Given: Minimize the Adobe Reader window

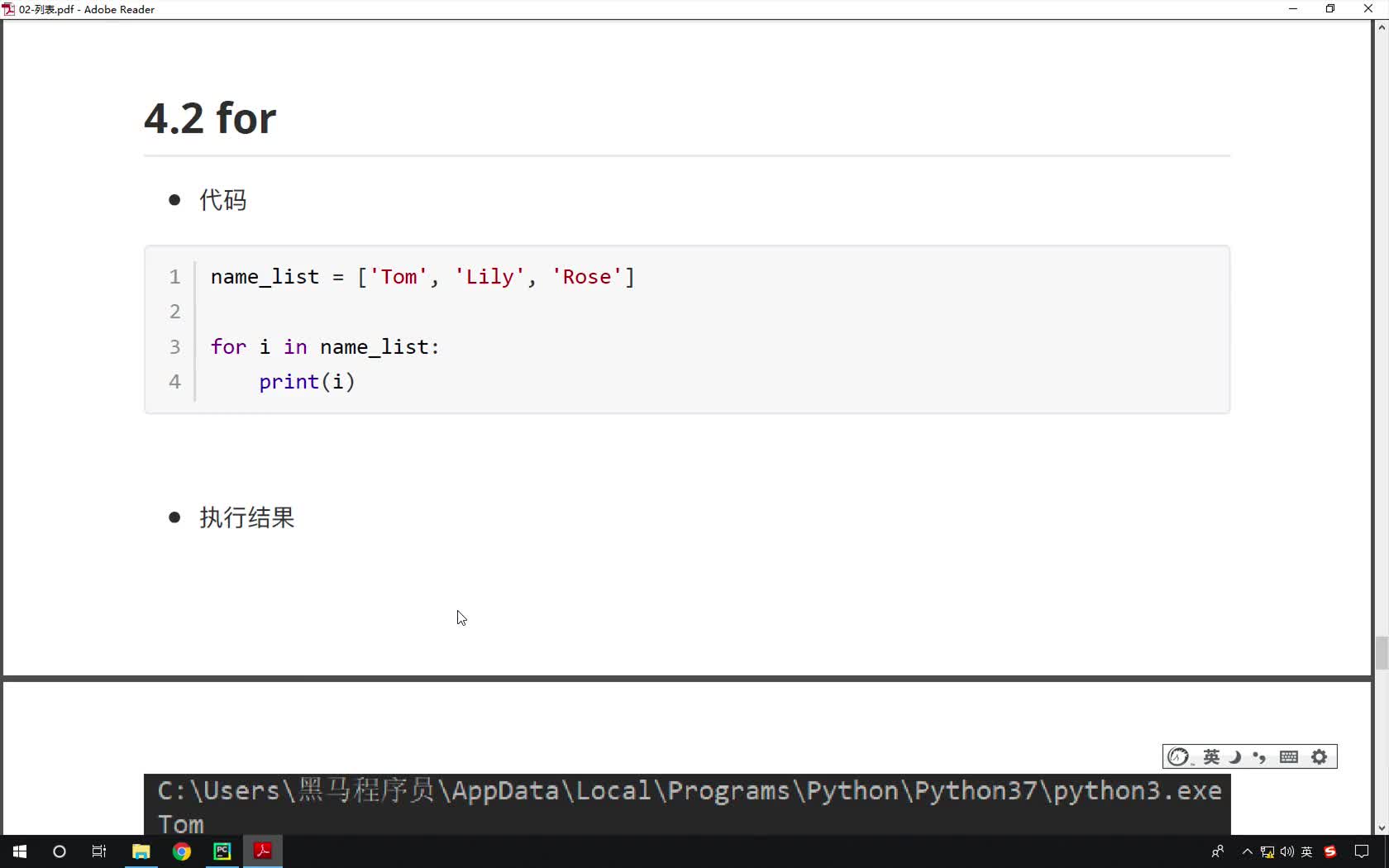Looking at the screenshot, I should (x=1292, y=9).
